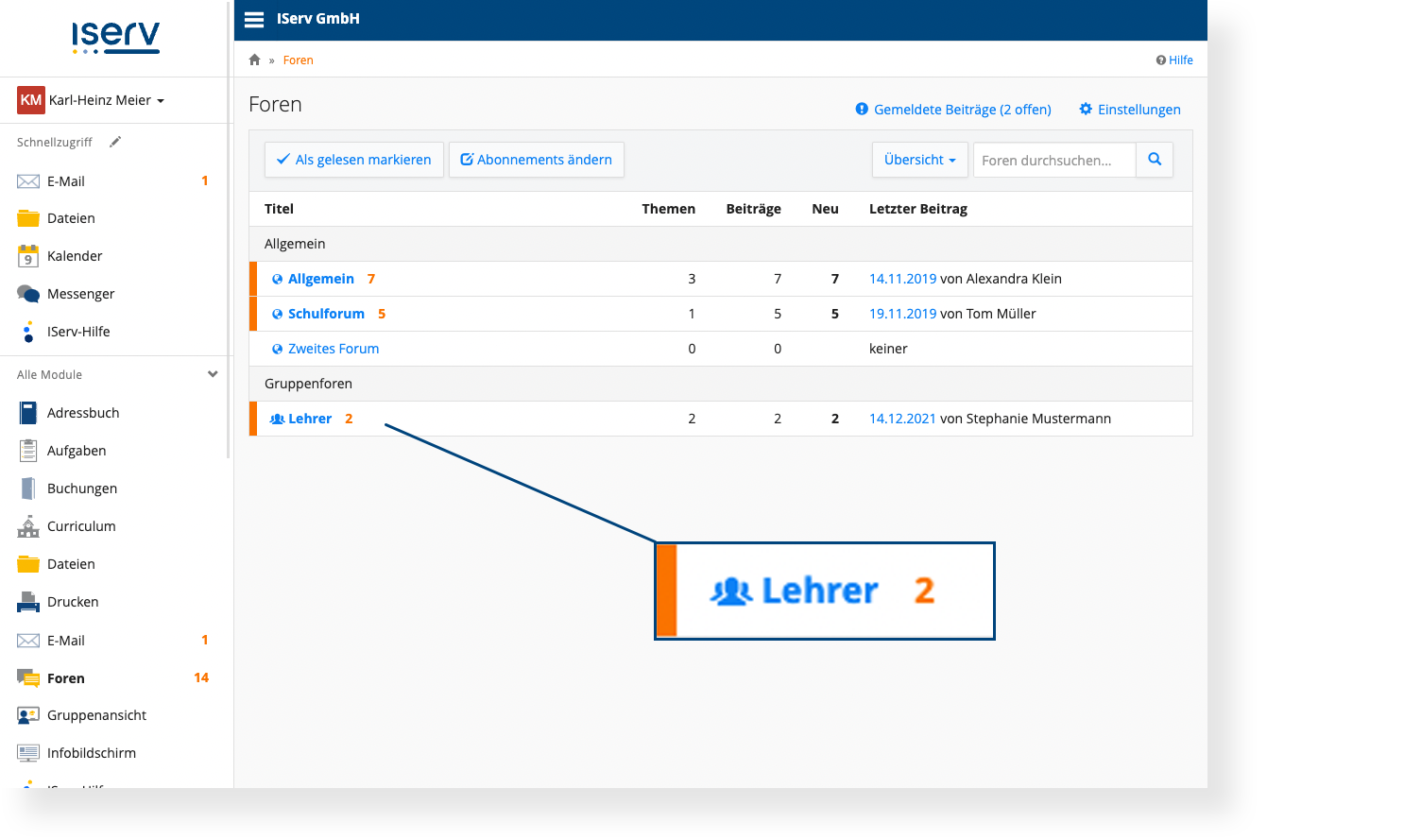Select Gruppenansicht in the module list
Image resolution: width=1404 pixels, height=840 pixels.
click(x=96, y=715)
